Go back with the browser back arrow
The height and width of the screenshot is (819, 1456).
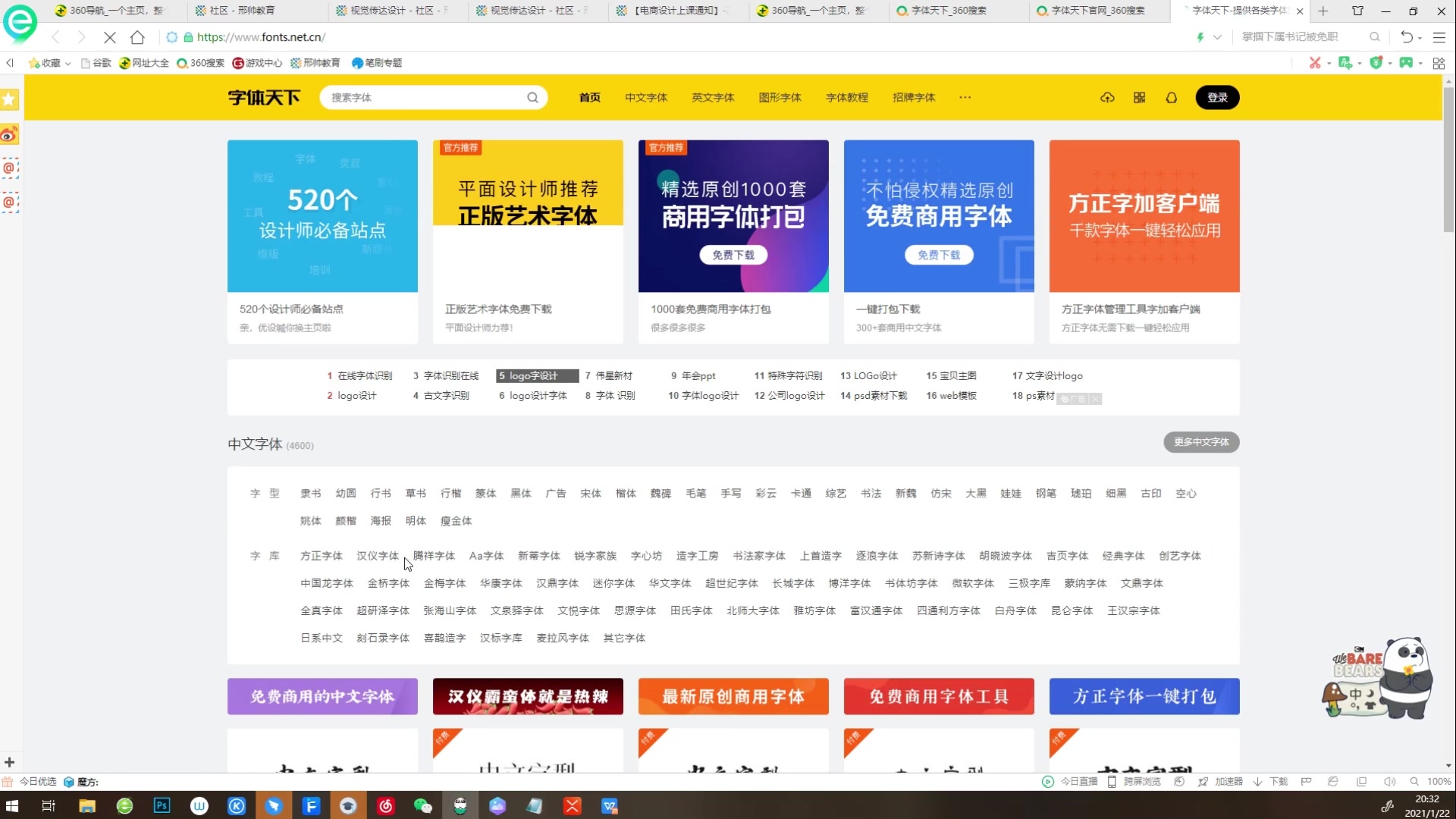tap(55, 37)
